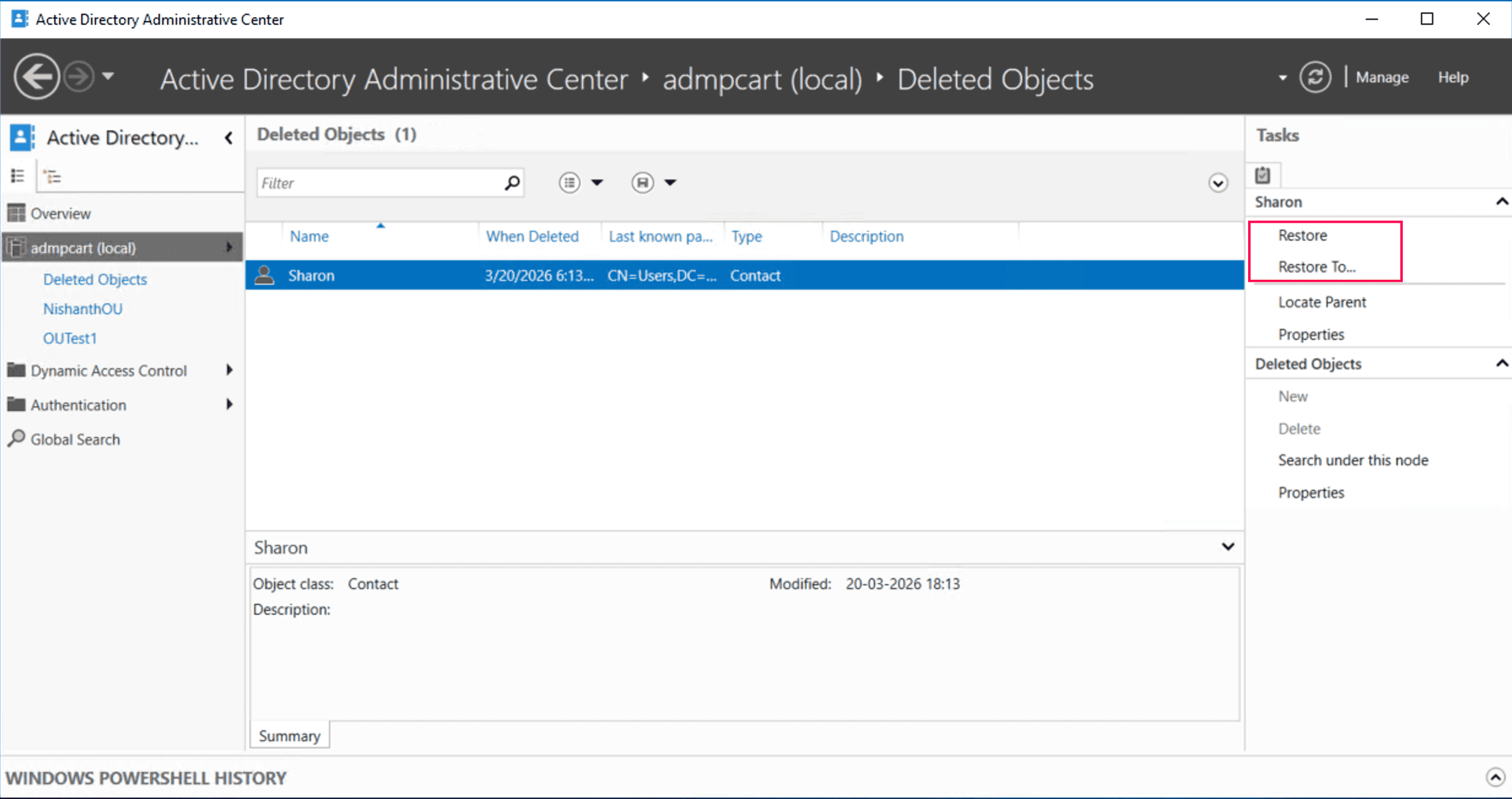
Task: Switch to tree view in the navigation pane
Action: click(x=52, y=176)
